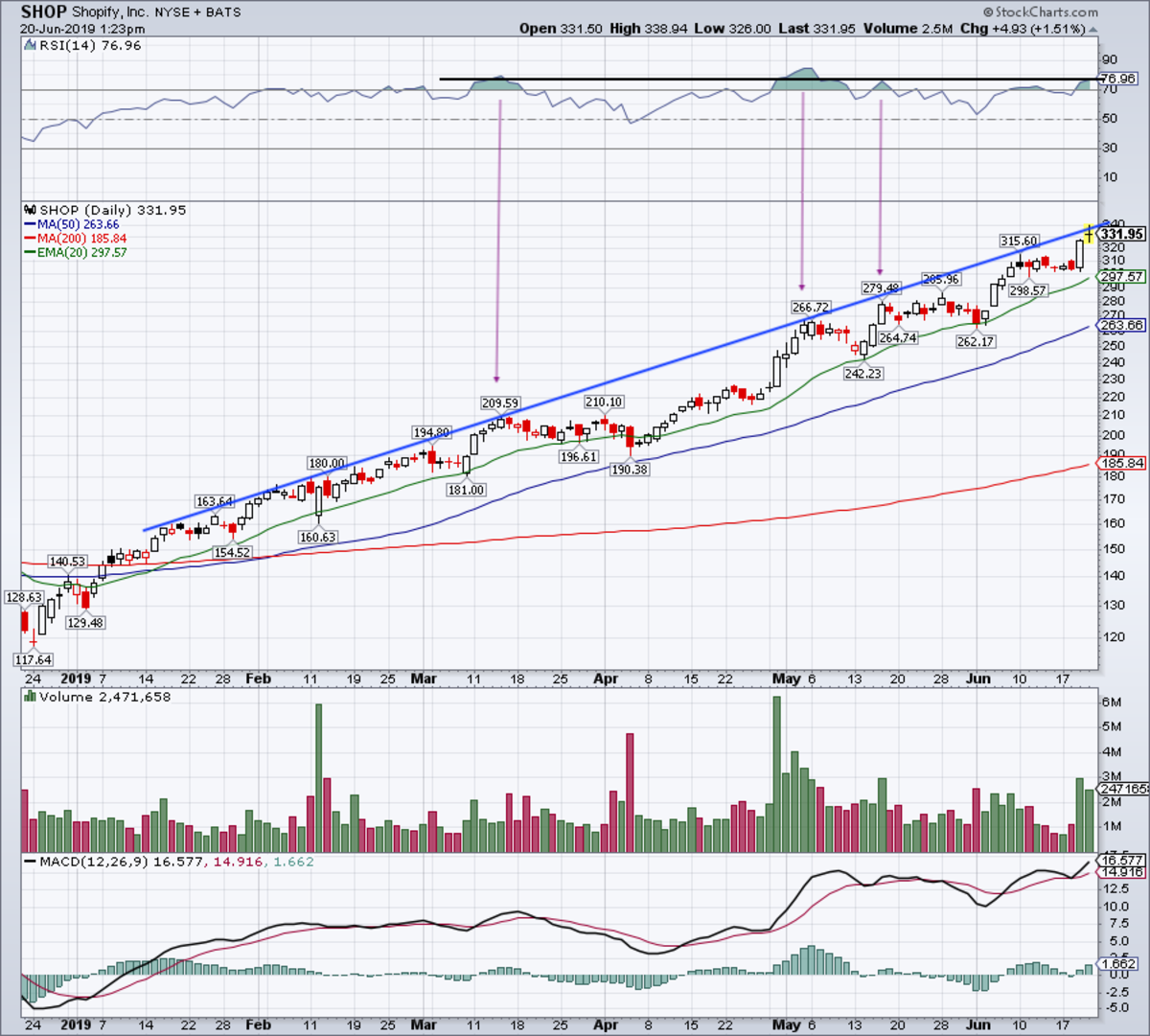Screen dimensions: 1150x1036
Task: Select the 128.63 price label
Action: (x=24, y=598)
